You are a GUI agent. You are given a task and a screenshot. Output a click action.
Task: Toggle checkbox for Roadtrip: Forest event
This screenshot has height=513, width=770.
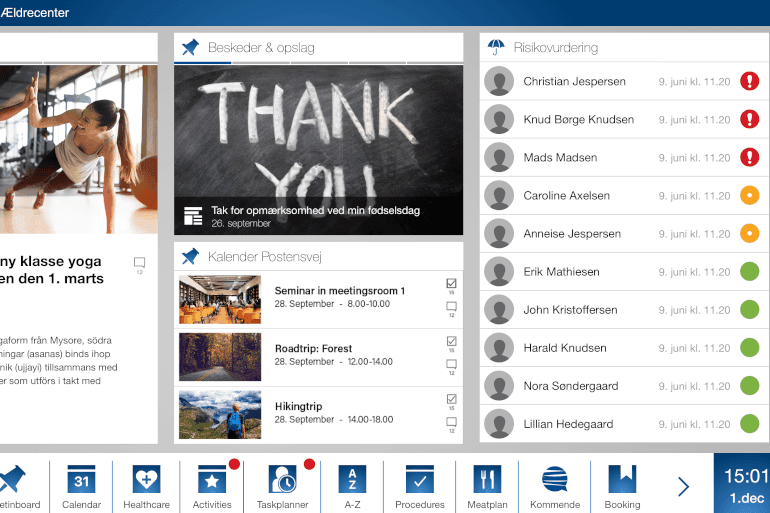tap(451, 342)
